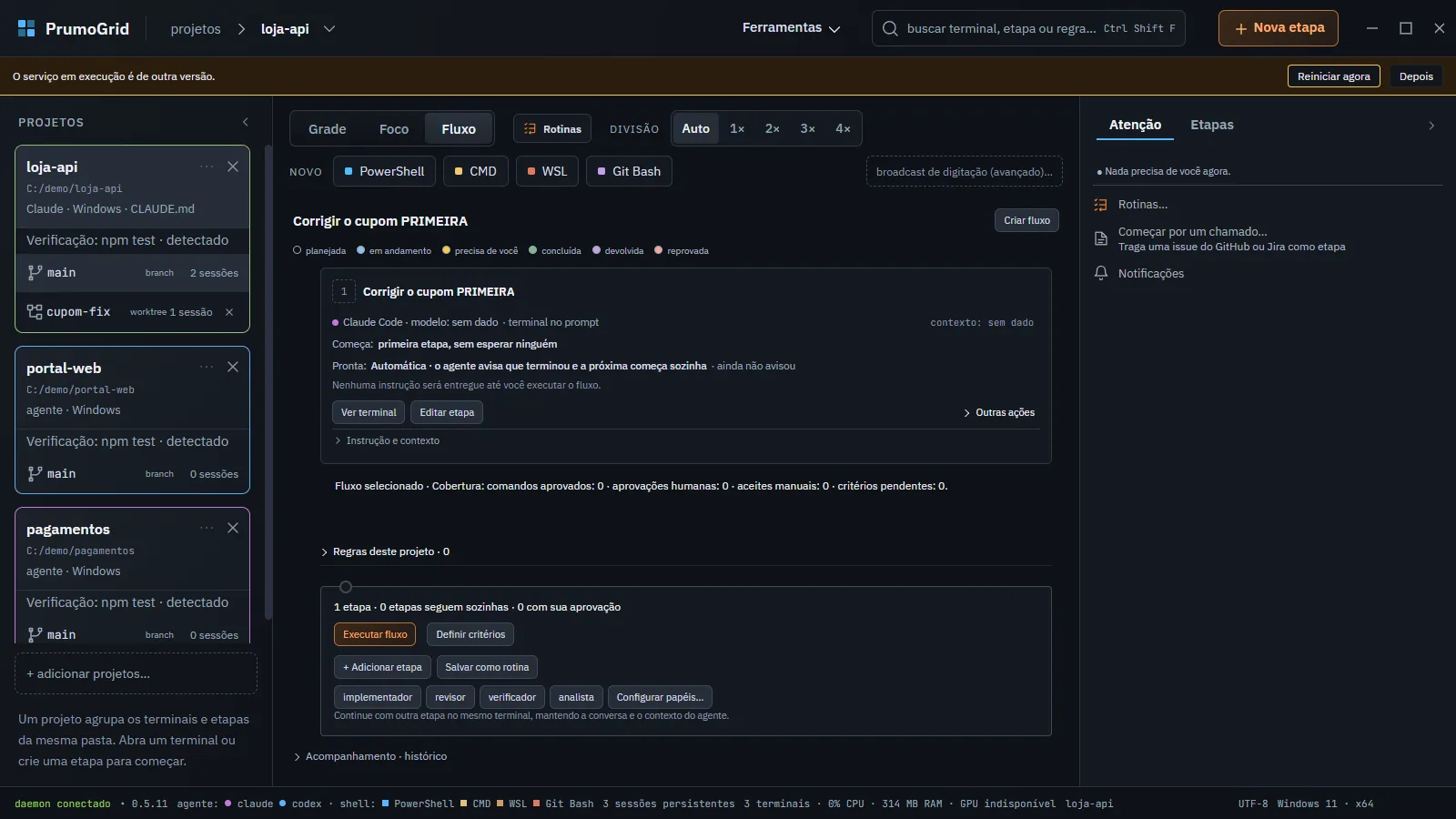Open new WSL terminal

click(x=547, y=171)
